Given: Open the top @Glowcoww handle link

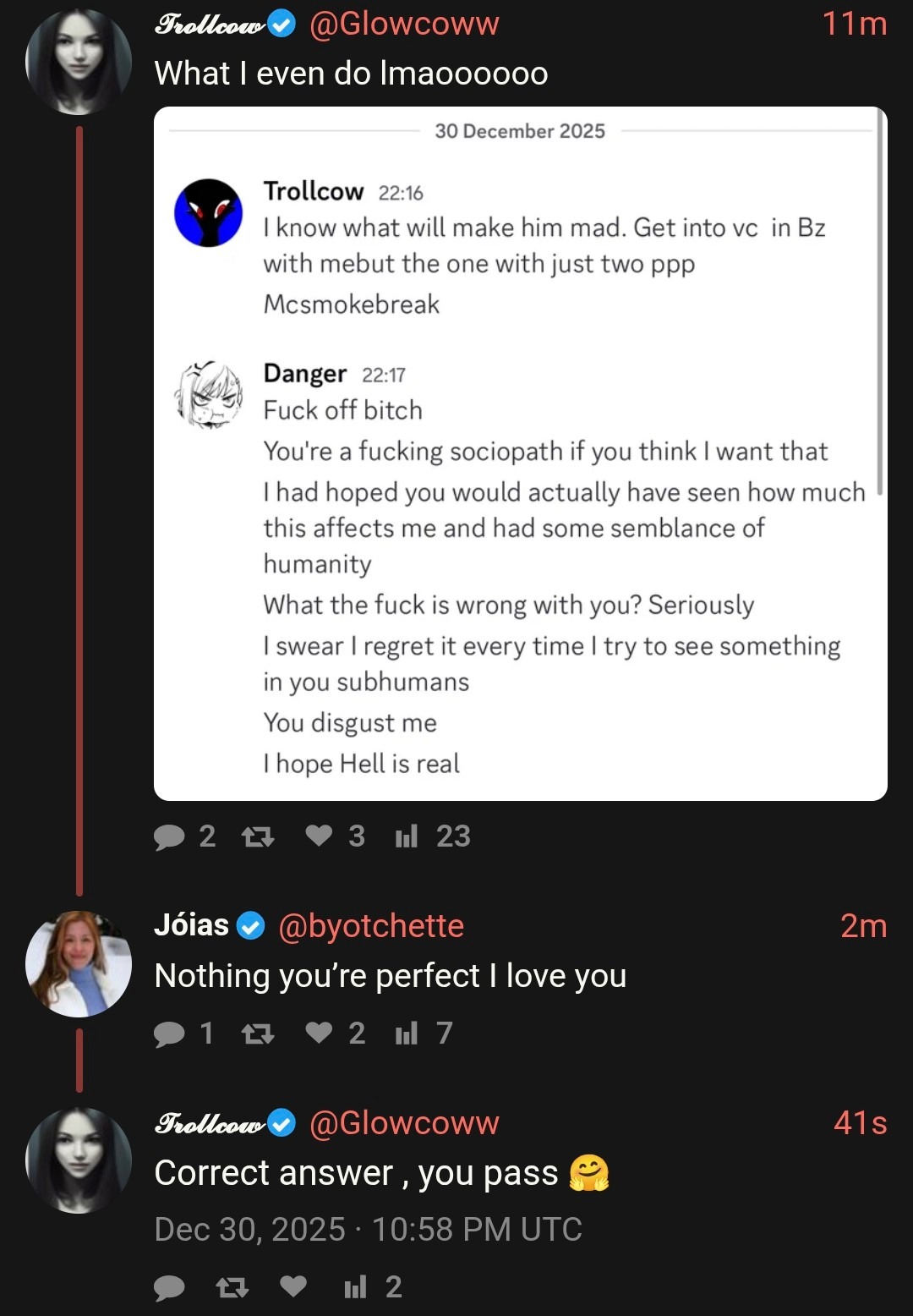Looking at the screenshot, I should (x=404, y=24).
